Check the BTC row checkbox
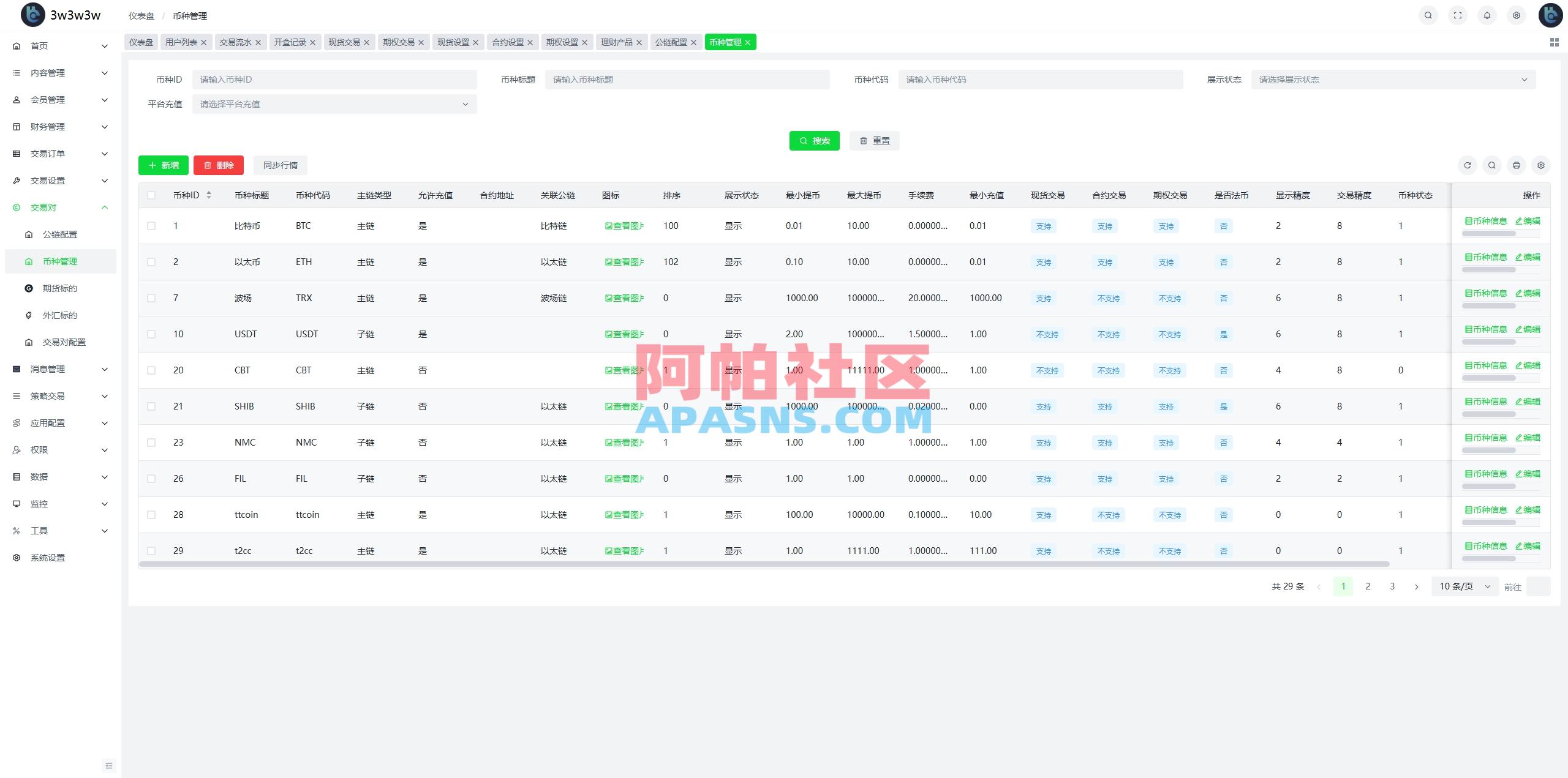The width and height of the screenshot is (1568, 778). tap(152, 225)
